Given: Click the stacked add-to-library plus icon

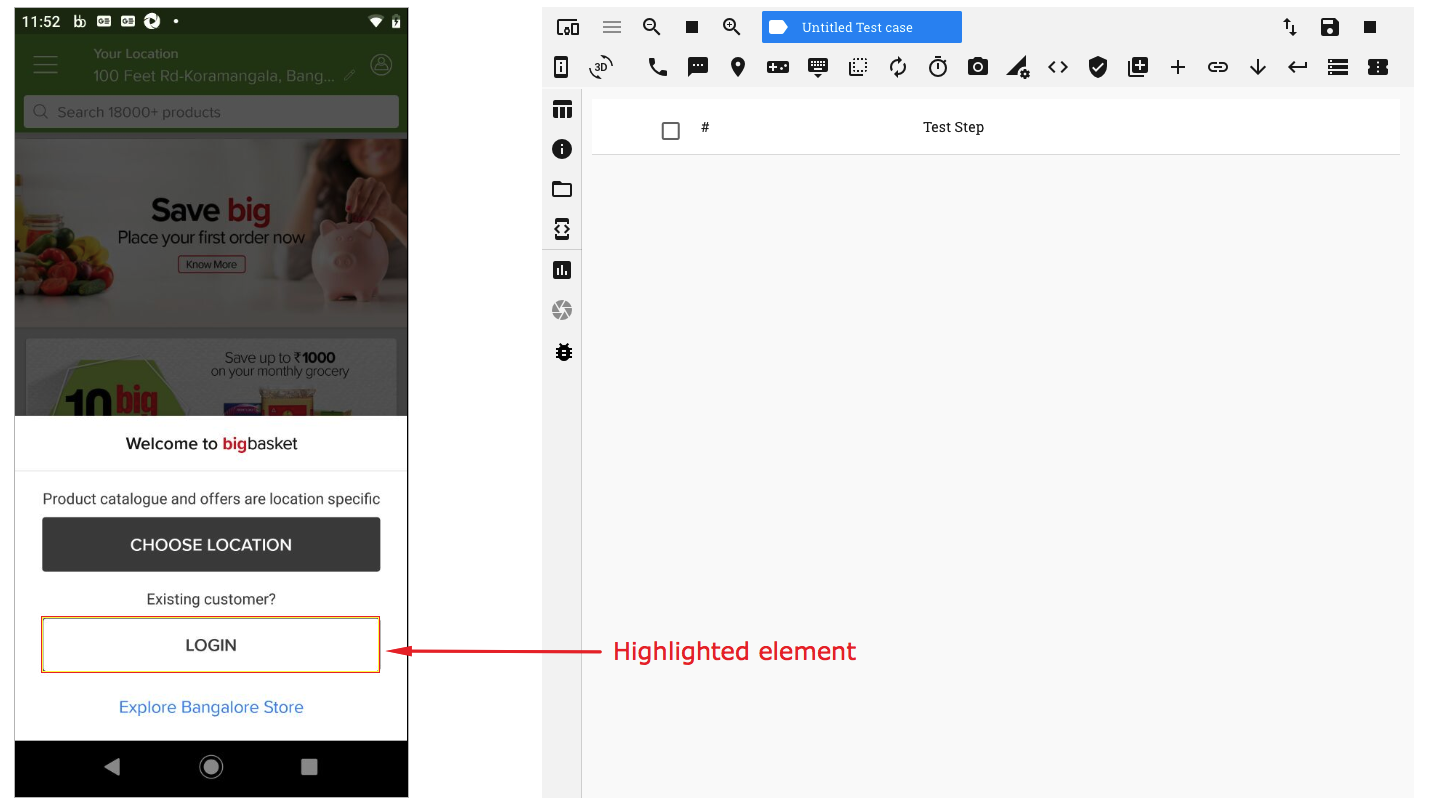Looking at the screenshot, I should pyautogui.click(x=1138, y=67).
